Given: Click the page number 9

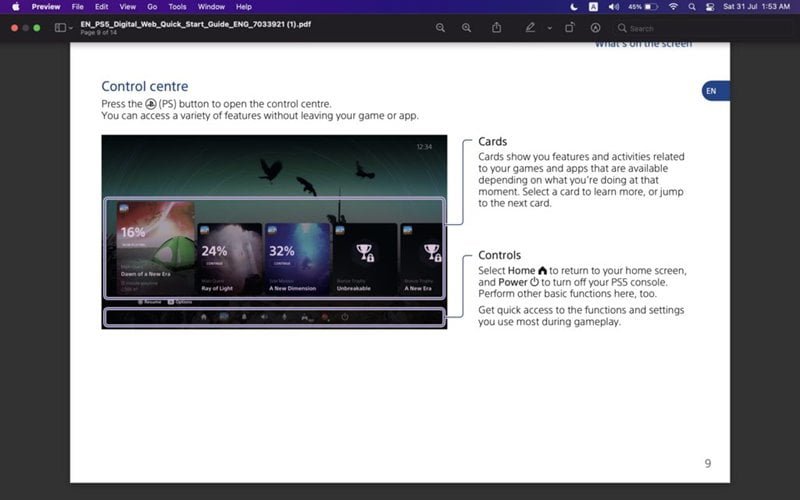Looking at the screenshot, I should [x=708, y=463].
